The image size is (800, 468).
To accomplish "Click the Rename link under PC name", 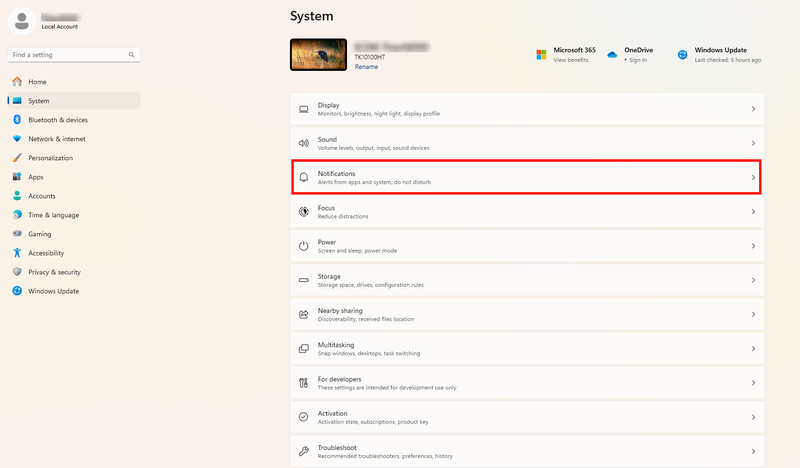I will 366,67.
